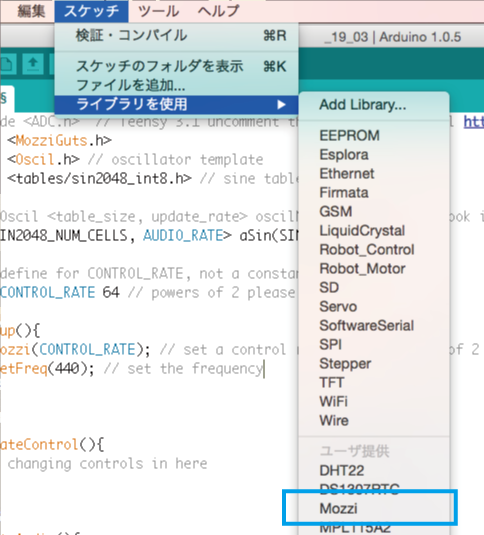Click the upload arrow toolbar icon
The width and height of the screenshot is (484, 535).
tap(33, 64)
